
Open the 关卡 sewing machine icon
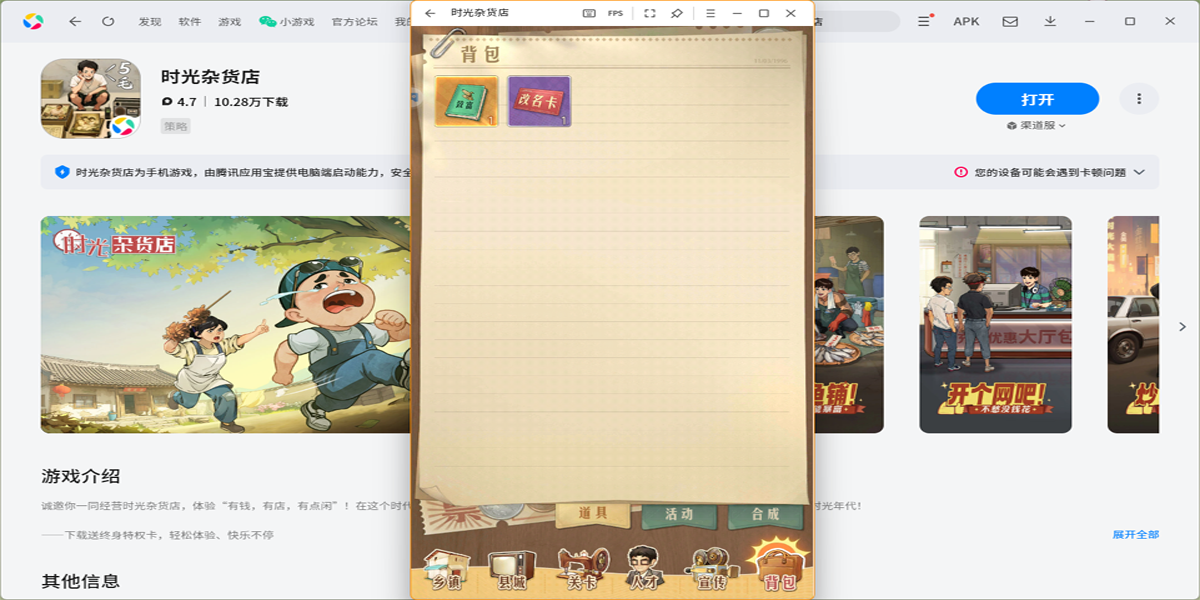click(x=580, y=569)
